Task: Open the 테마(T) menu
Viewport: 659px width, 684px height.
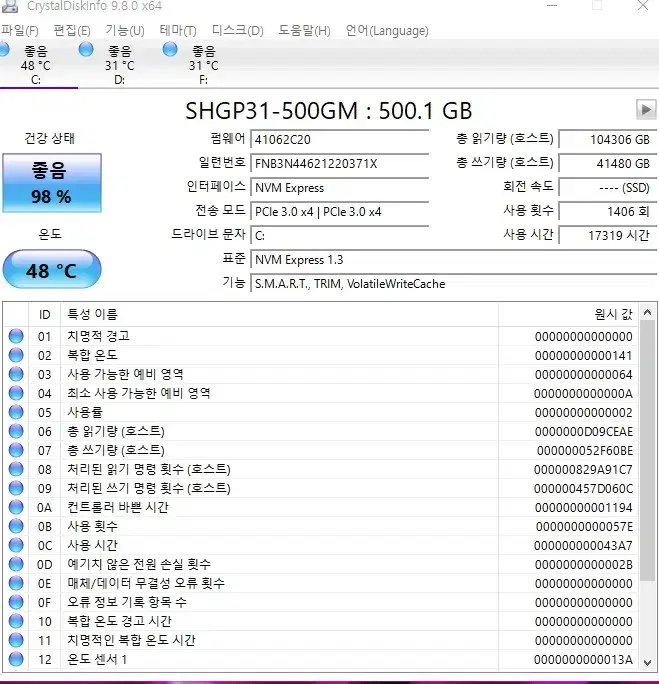Action: coord(178,31)
